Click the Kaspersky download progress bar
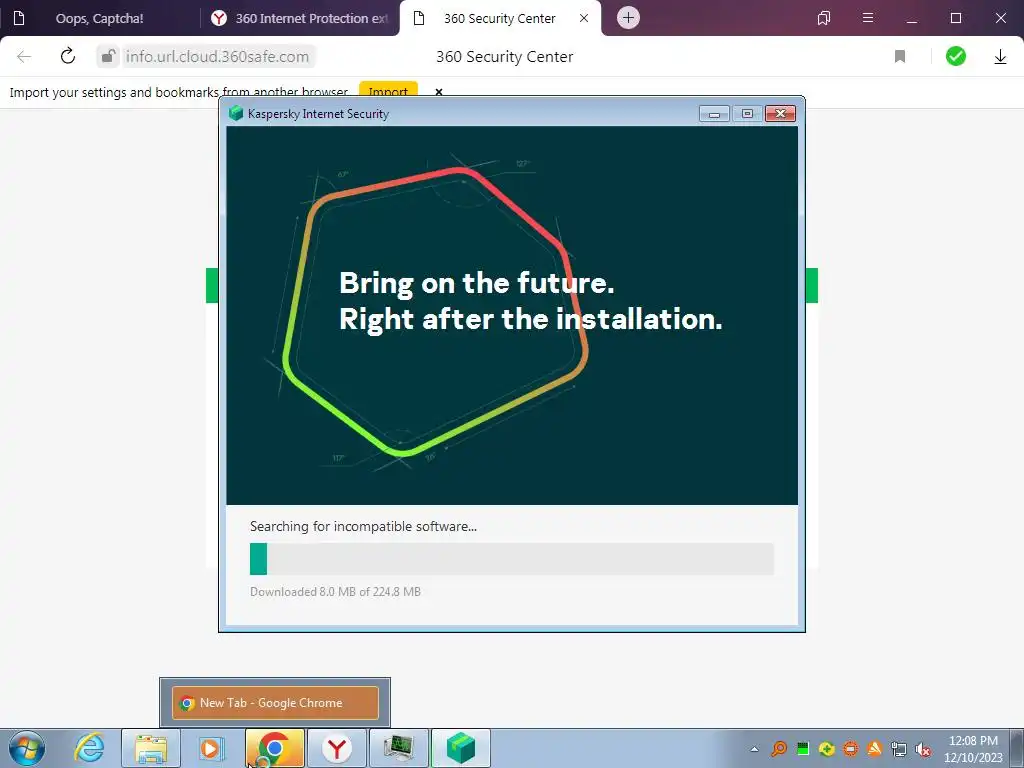The image size is (1024, 768). (512, 559)
